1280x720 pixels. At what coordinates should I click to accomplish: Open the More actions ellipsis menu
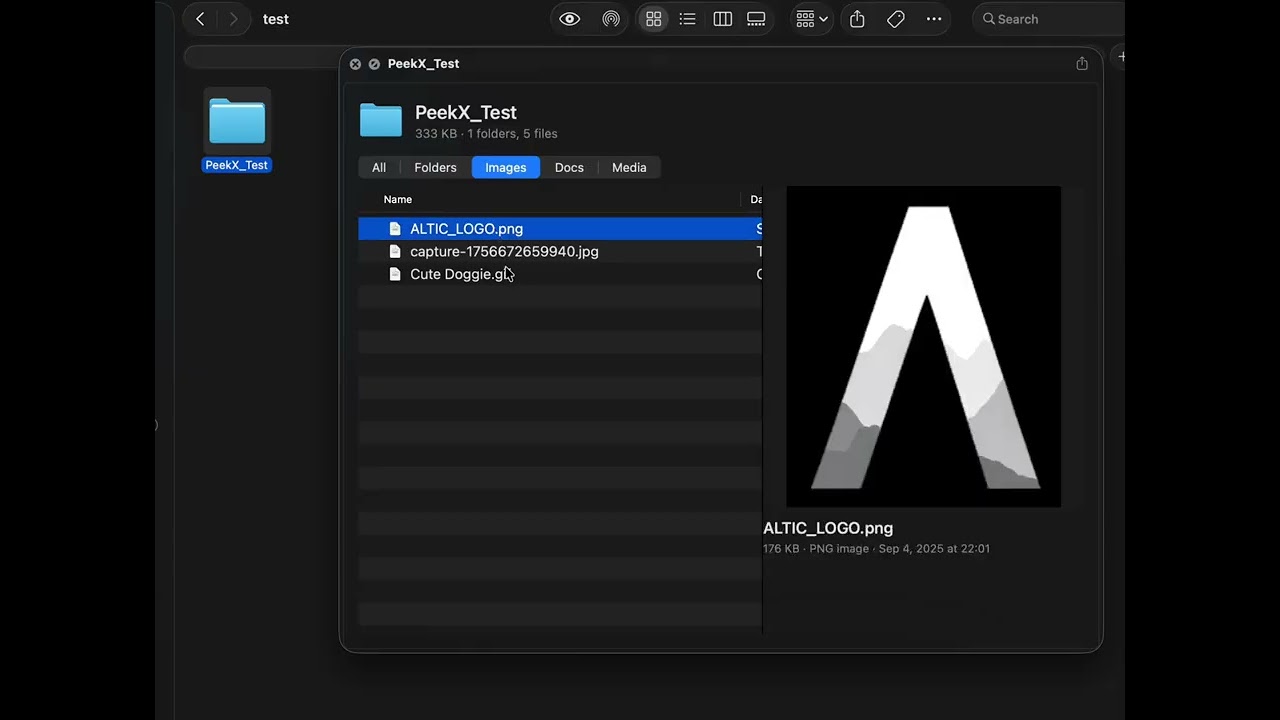click(x=934, y=19)
